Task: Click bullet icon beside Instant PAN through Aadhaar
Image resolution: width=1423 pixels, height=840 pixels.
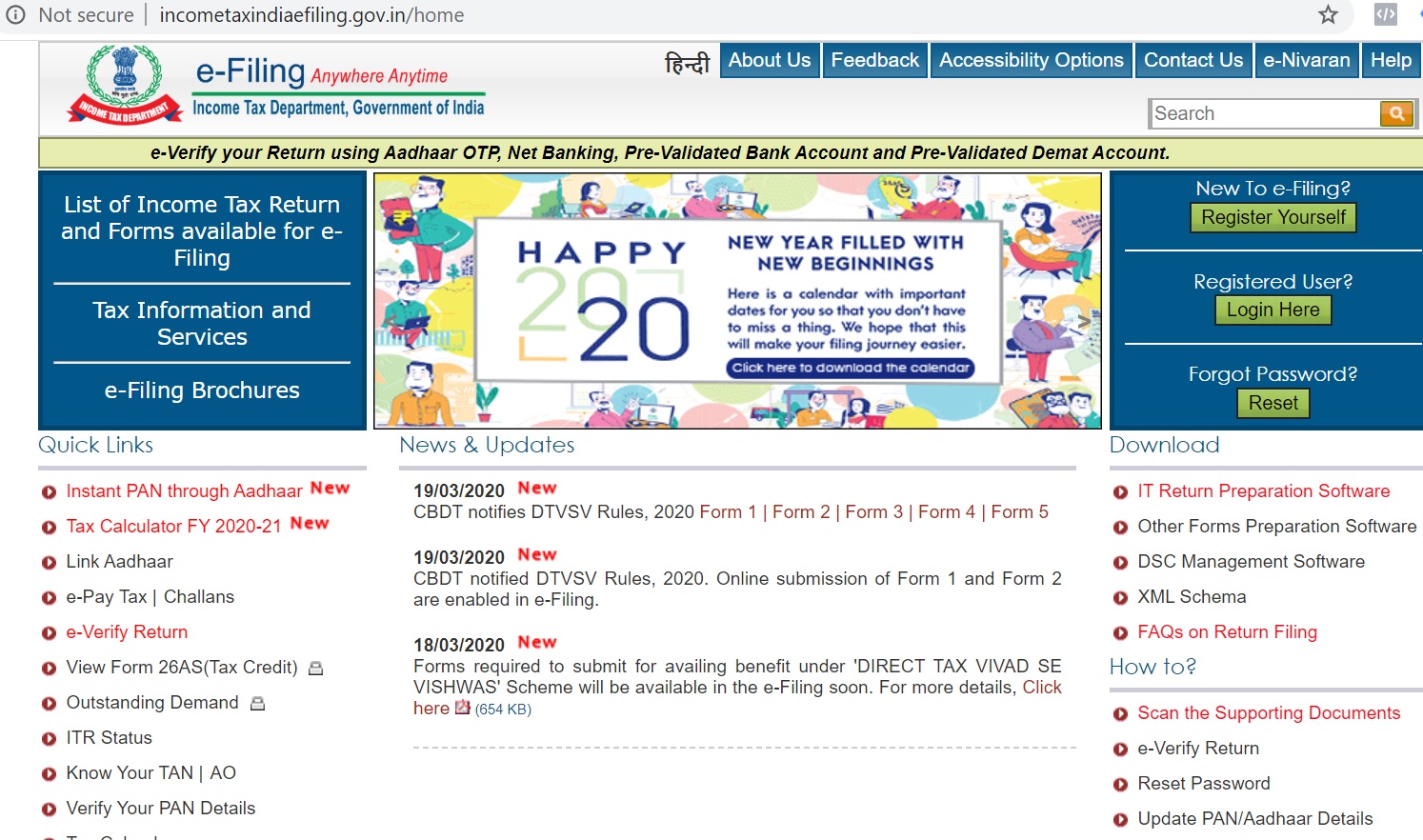Action: pos(49,492)
